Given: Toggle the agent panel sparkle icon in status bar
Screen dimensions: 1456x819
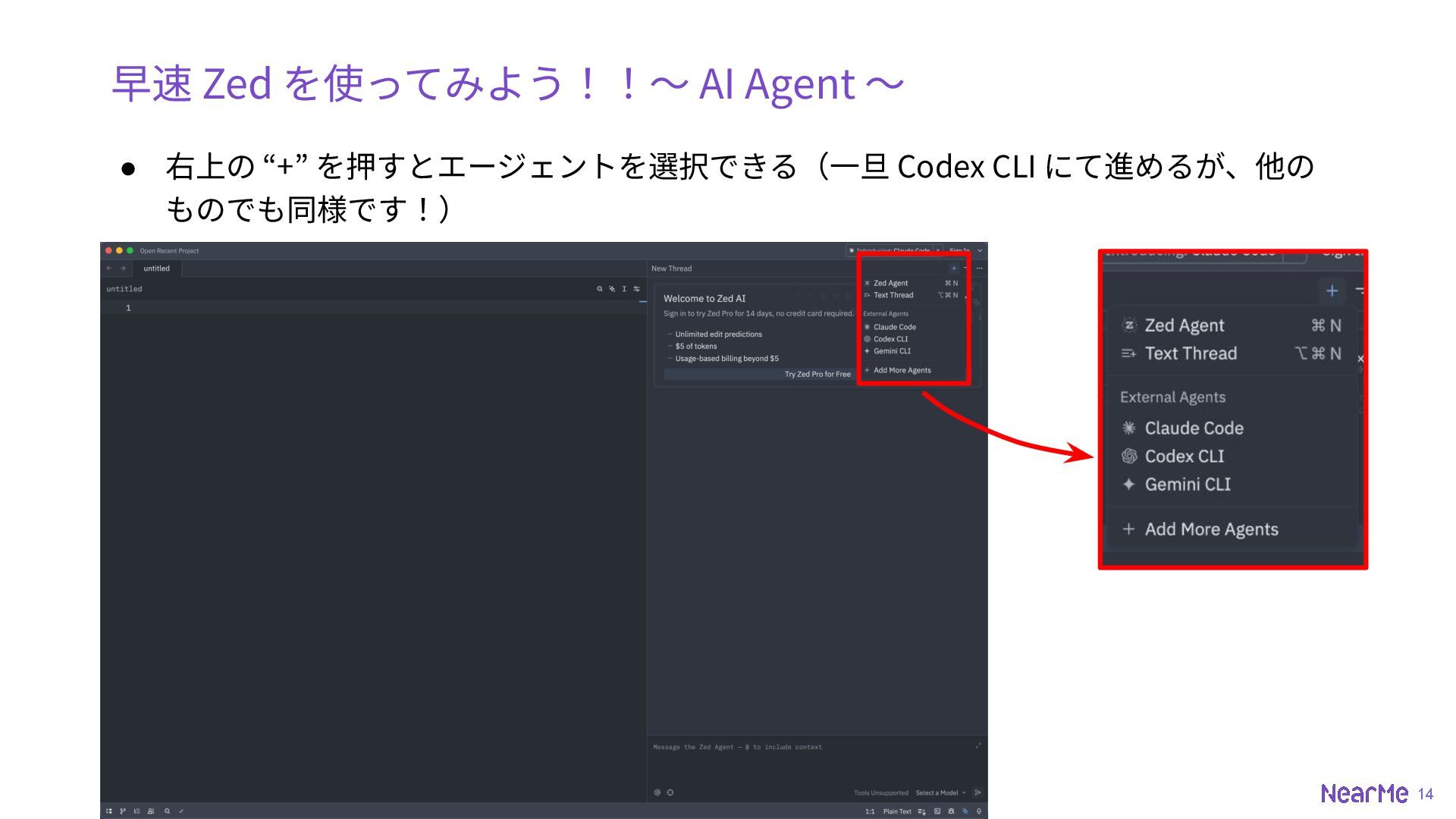Looking at the screenshot, I should (965, 811).
